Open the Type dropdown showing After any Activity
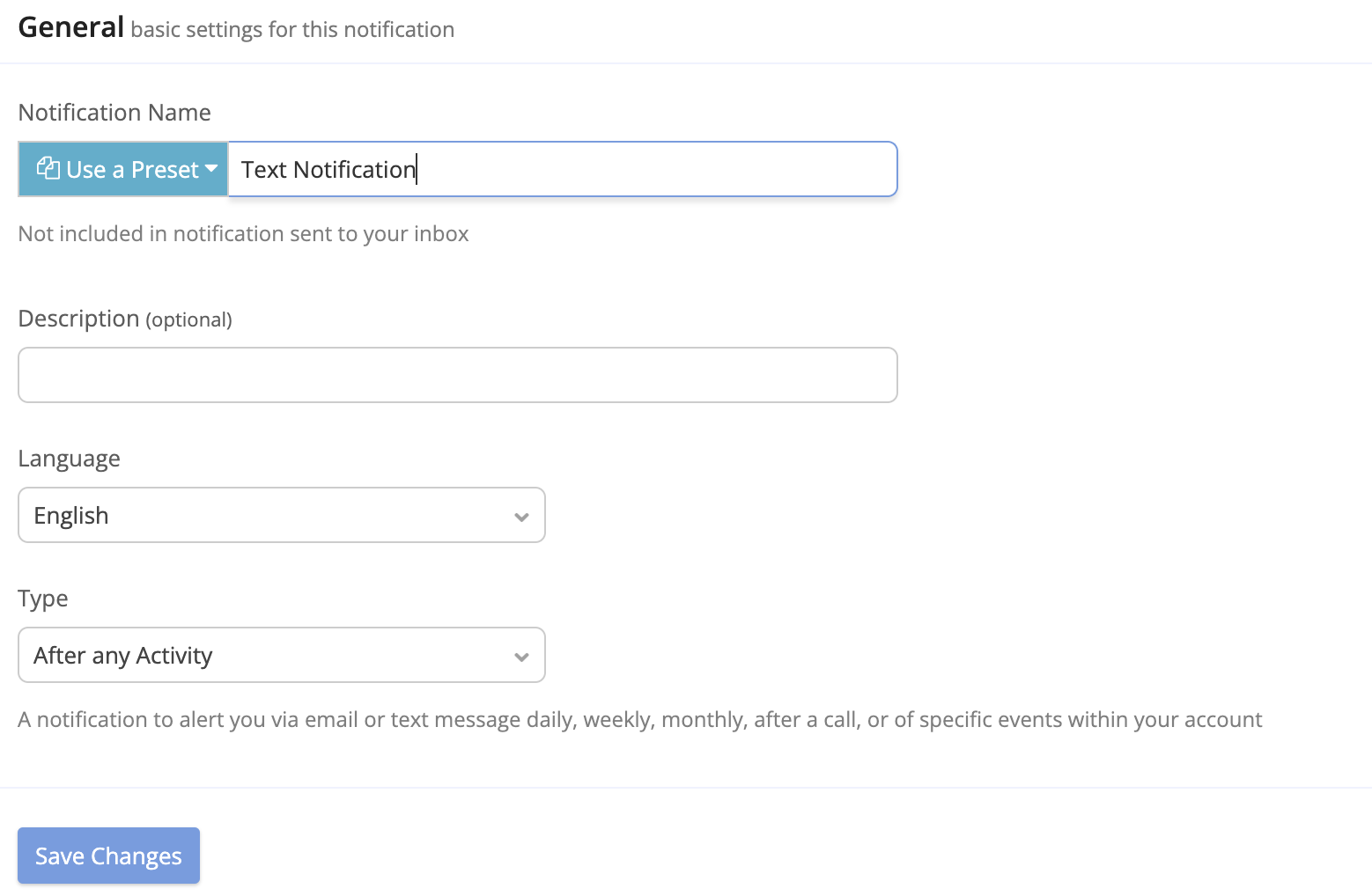Screen dimensions: 1372x896 282,655
